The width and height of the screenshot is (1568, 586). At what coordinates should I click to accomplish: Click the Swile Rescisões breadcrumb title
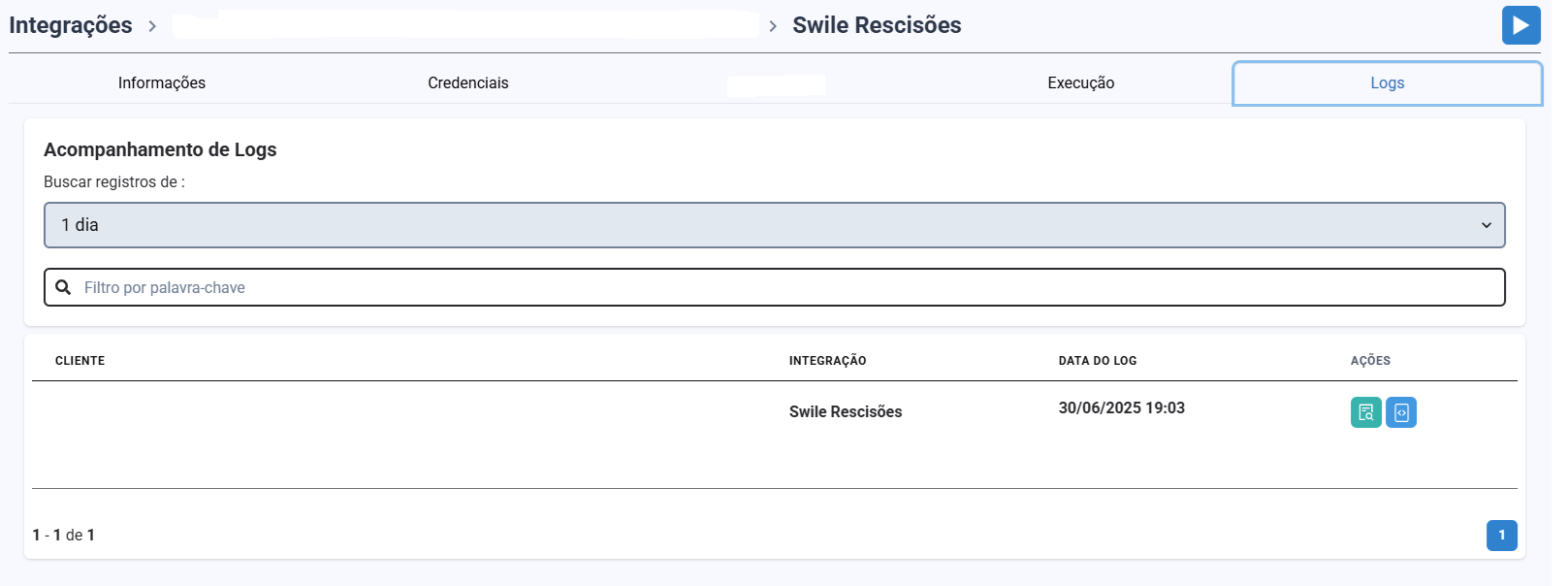click(x=877, y=25)
